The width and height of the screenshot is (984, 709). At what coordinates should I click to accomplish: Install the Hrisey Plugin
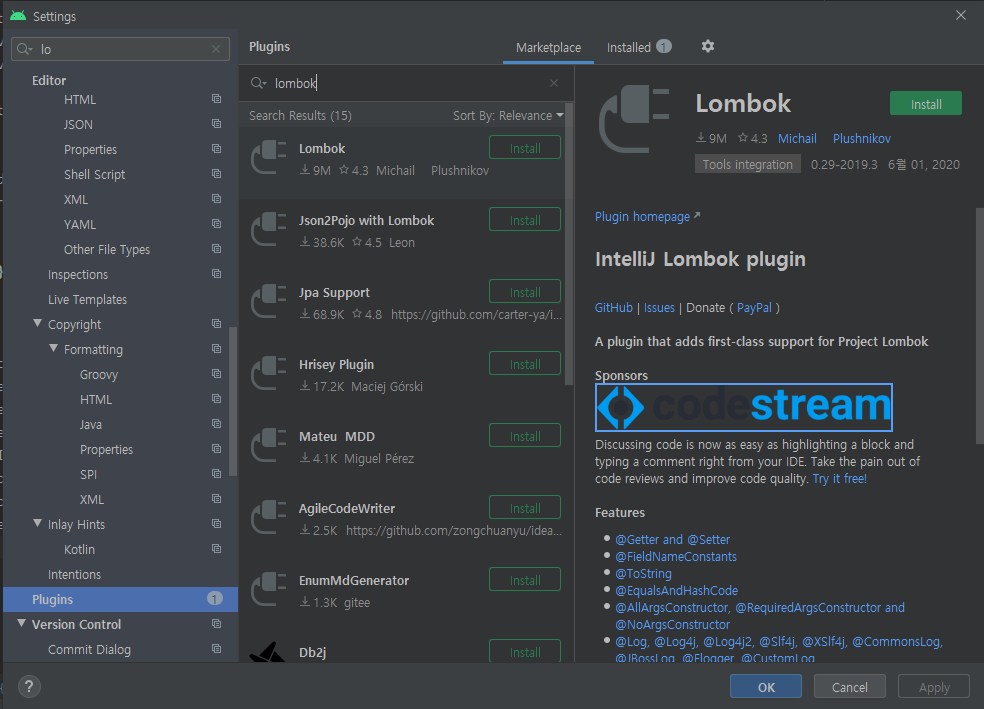point(525,365)
